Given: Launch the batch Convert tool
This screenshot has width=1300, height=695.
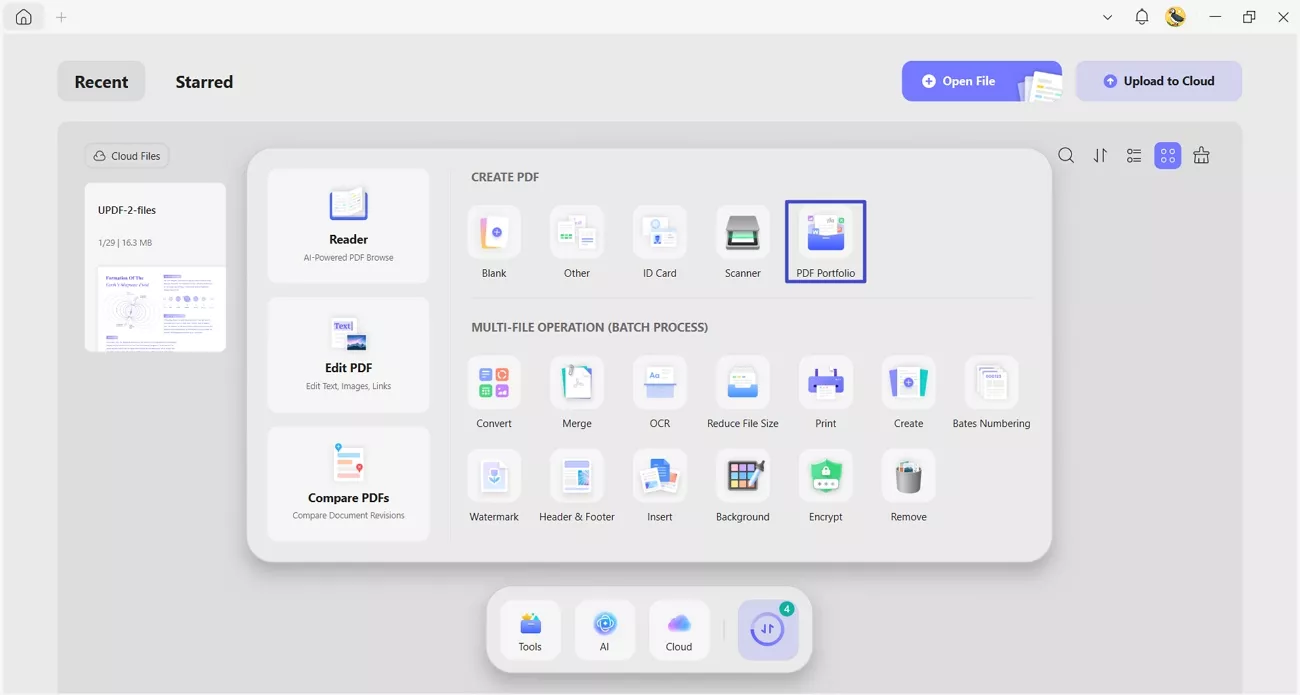Looking at the screenshot, I should tap(494, 393).
